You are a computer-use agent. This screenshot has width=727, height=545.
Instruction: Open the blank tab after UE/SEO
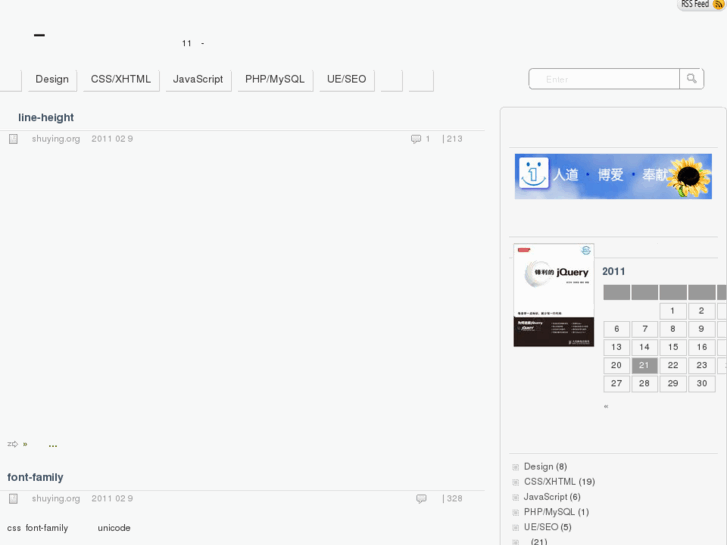[392, 79]
